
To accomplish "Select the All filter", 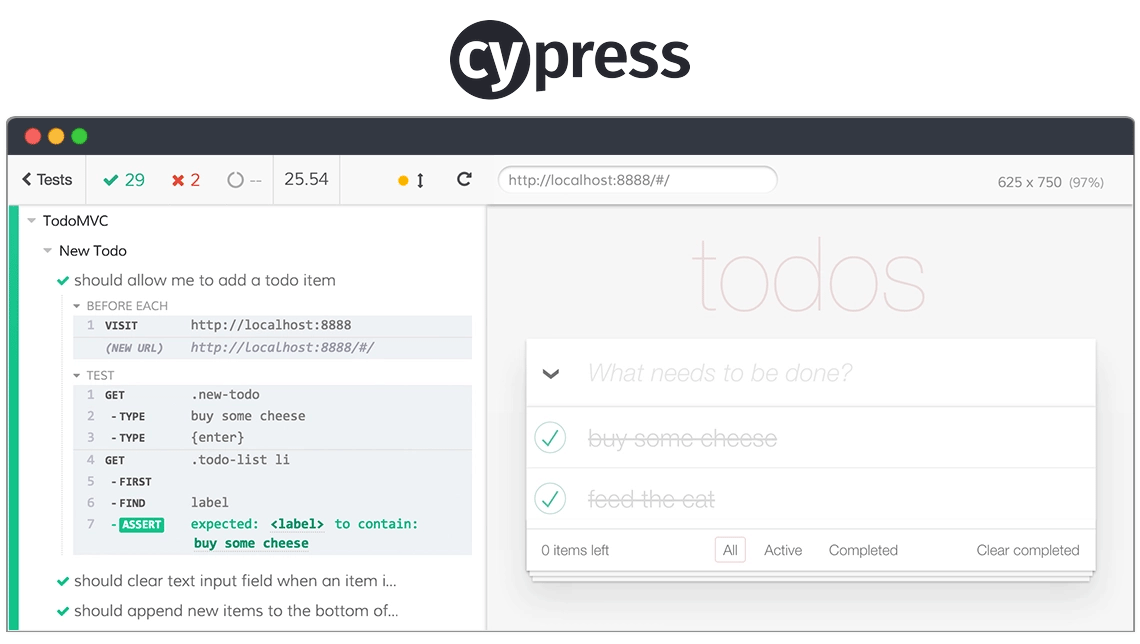I will point(730,550).
